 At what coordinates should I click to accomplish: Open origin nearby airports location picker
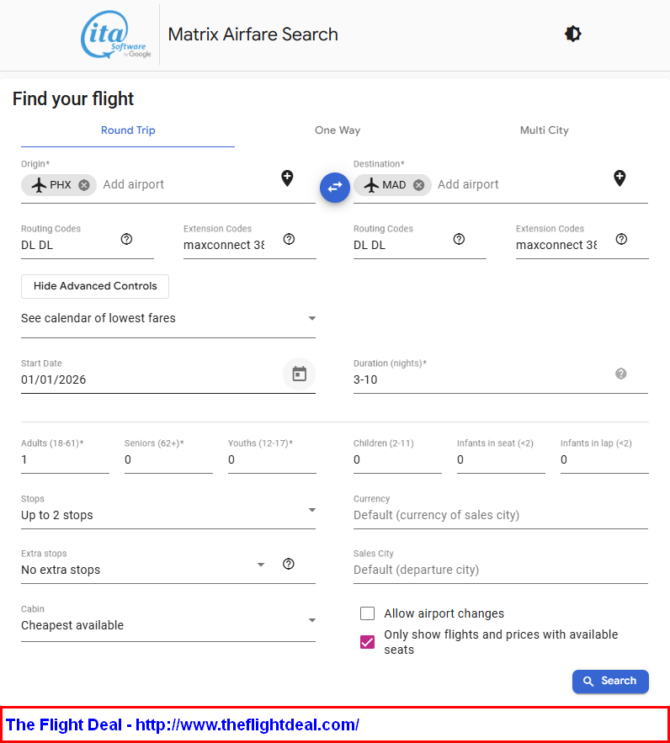(x=287, y=178)
